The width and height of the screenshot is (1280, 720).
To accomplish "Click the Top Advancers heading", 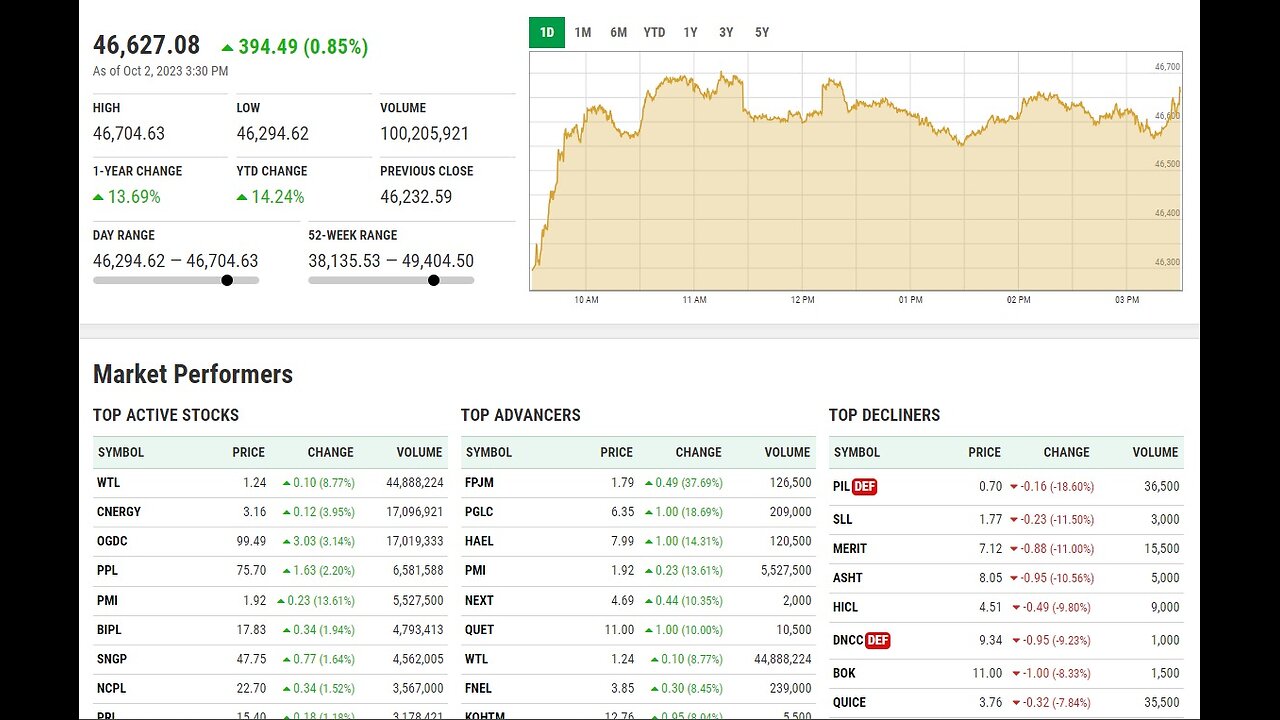I will click(521, 415).
